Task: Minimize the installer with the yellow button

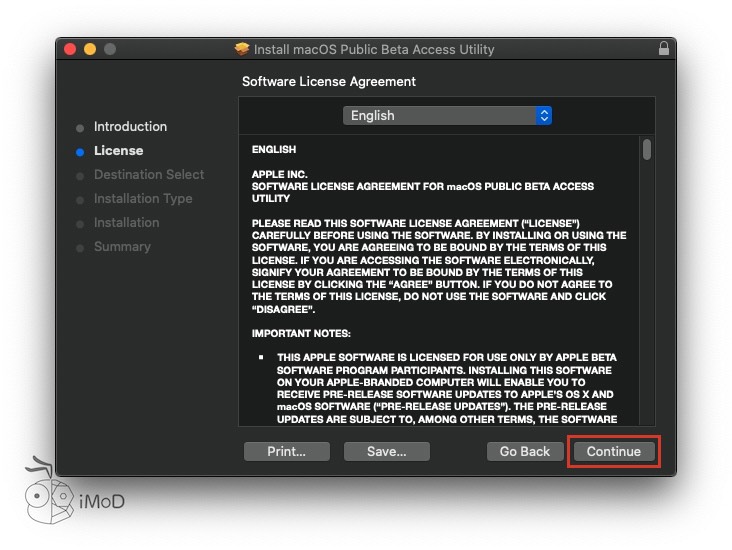Action: pos(90,49)
